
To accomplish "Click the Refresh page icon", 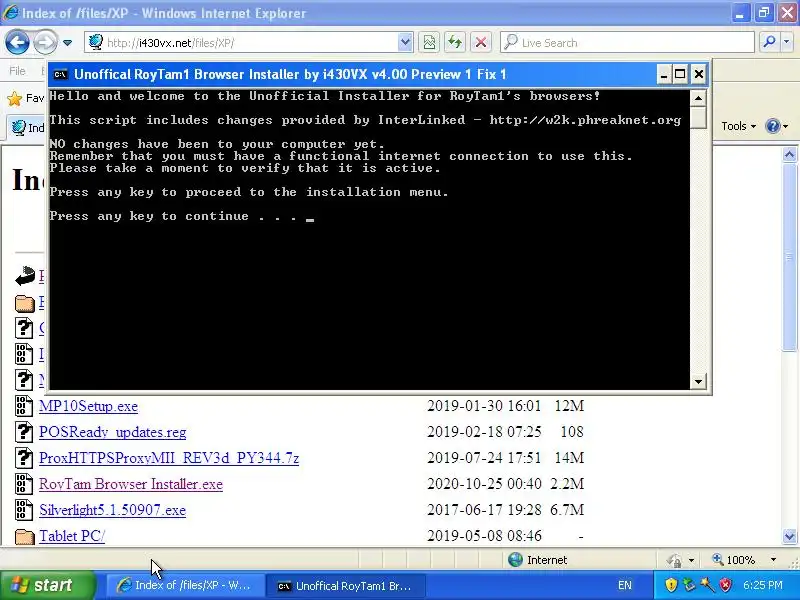I will click(455, 43).
